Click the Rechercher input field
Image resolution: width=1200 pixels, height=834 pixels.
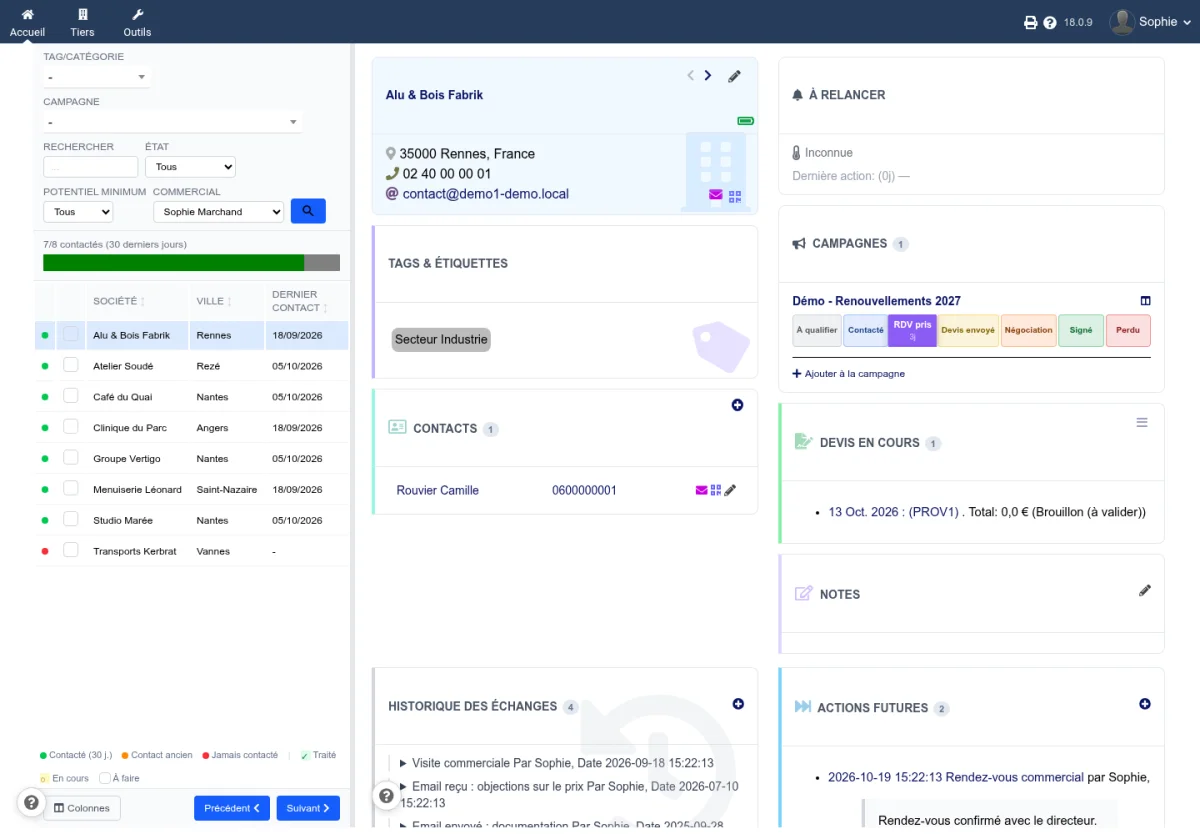[90, 167]
